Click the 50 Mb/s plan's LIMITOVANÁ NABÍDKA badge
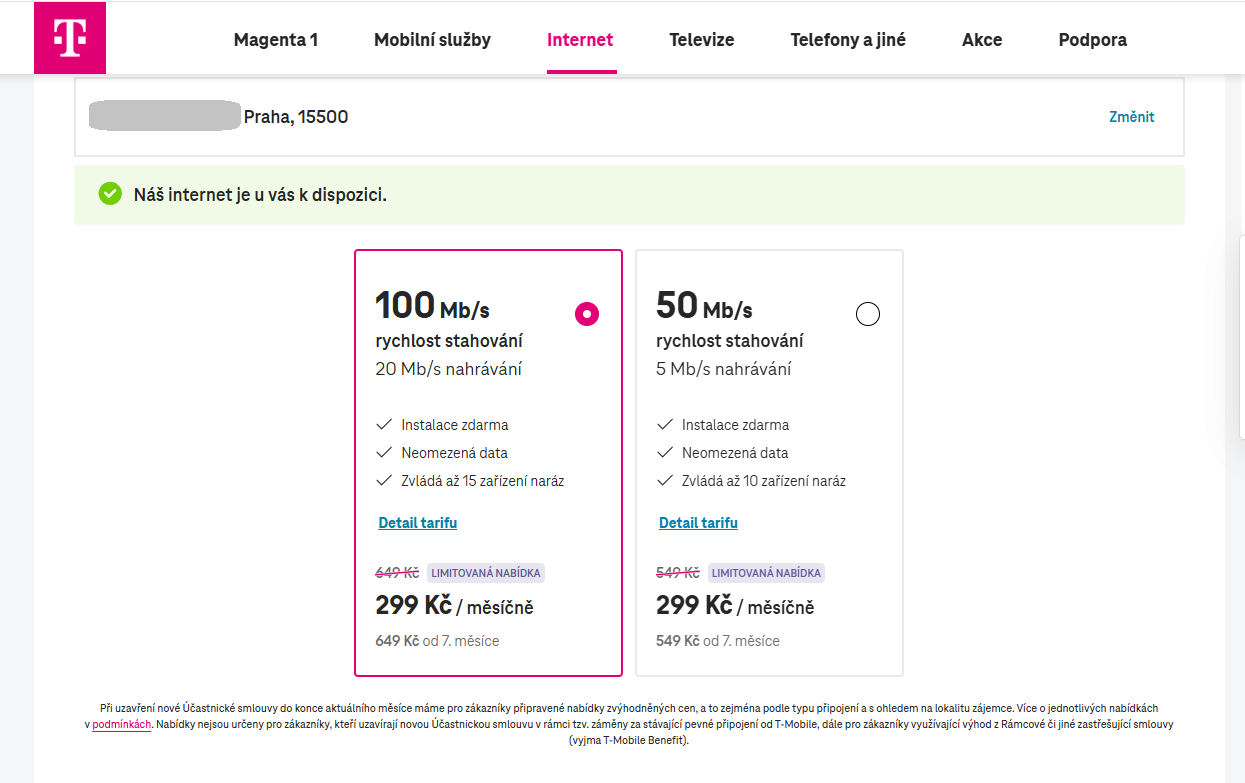 tap(766, 573)
